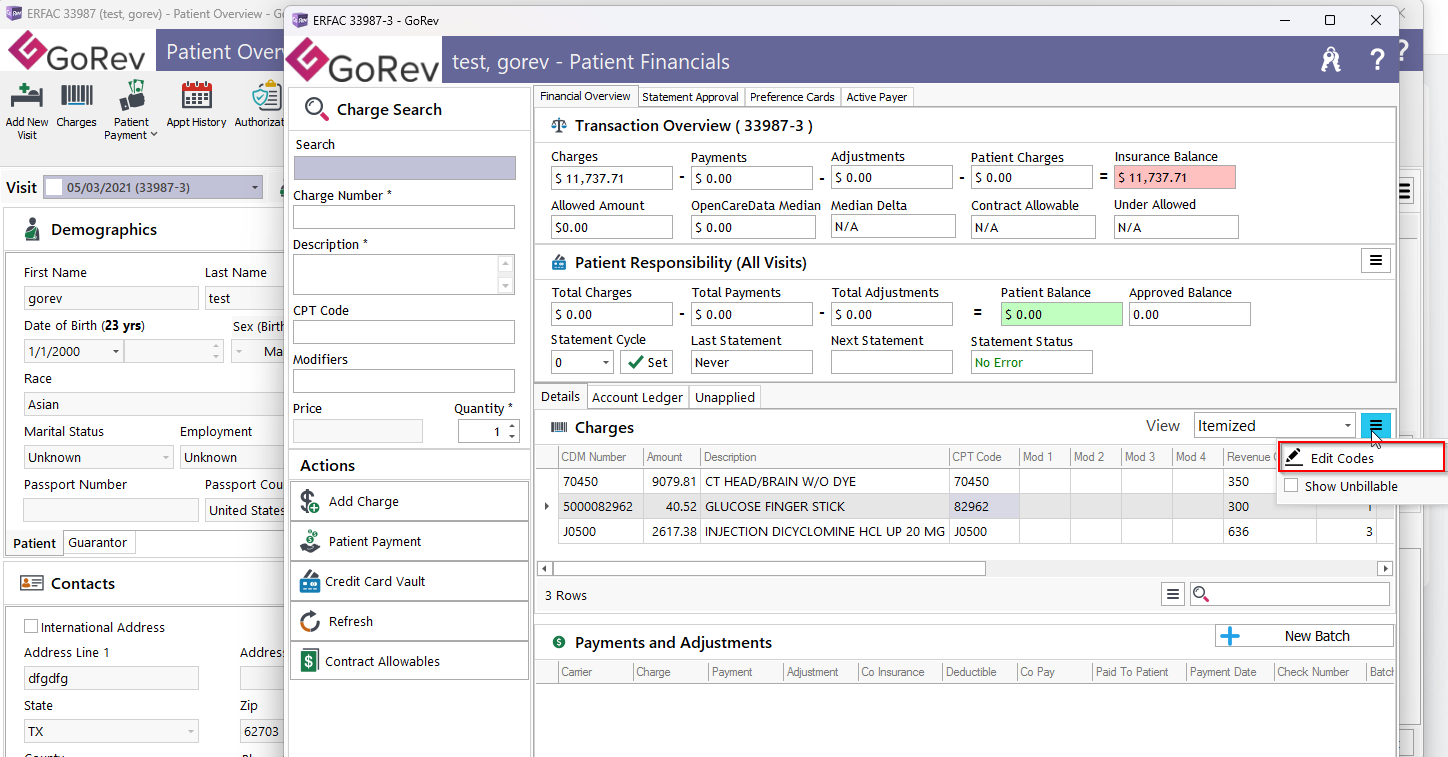Select Edit Codes menu item
Image resolution: width=1448 pixels, height=757 pixels.
tap(1362, 458)
